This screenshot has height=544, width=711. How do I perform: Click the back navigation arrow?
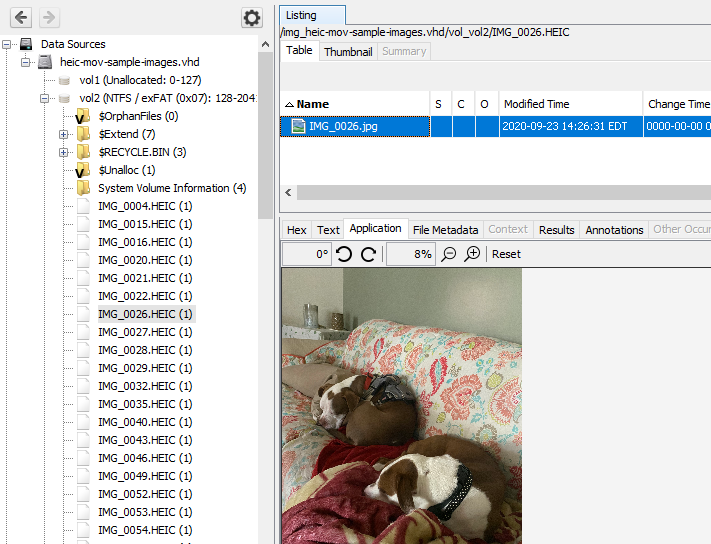point(21,17)
